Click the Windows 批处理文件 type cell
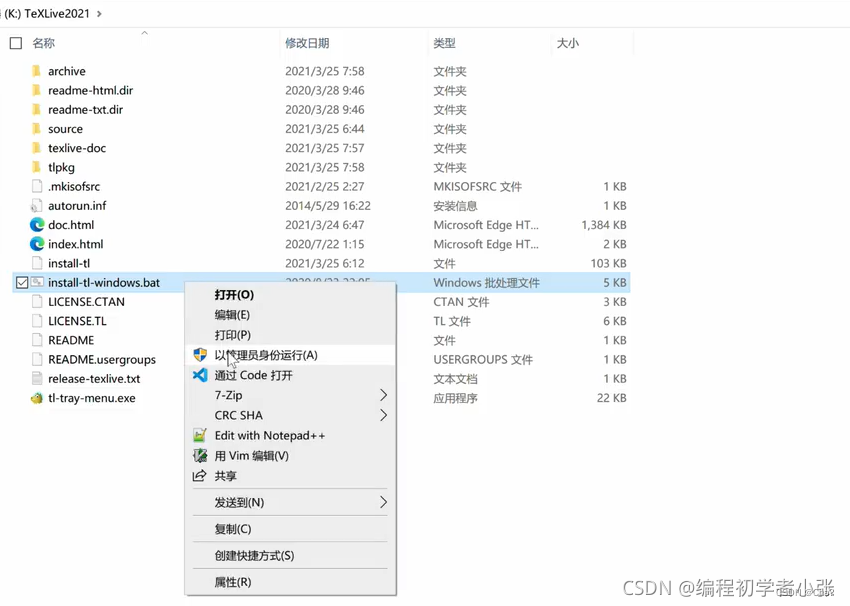Viewport: 850px width, 606px height. click(x=486, y=283)
